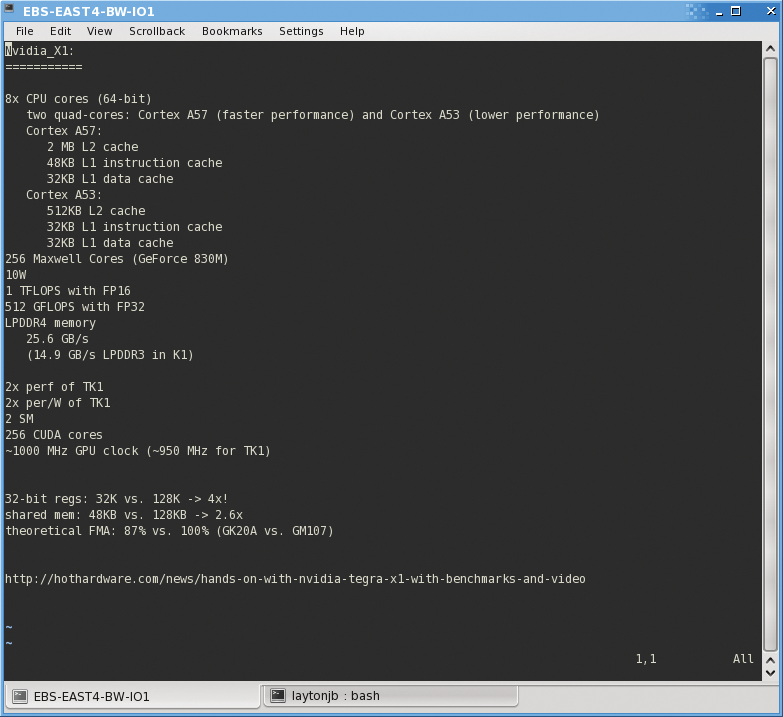Click the '(14.9 GB/s LPDDR3 in K1)' line

110,355
